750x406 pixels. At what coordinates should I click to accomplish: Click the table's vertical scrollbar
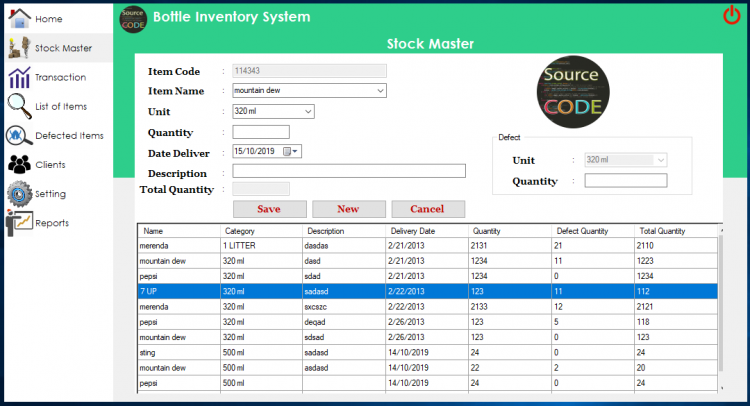(721, 303)
